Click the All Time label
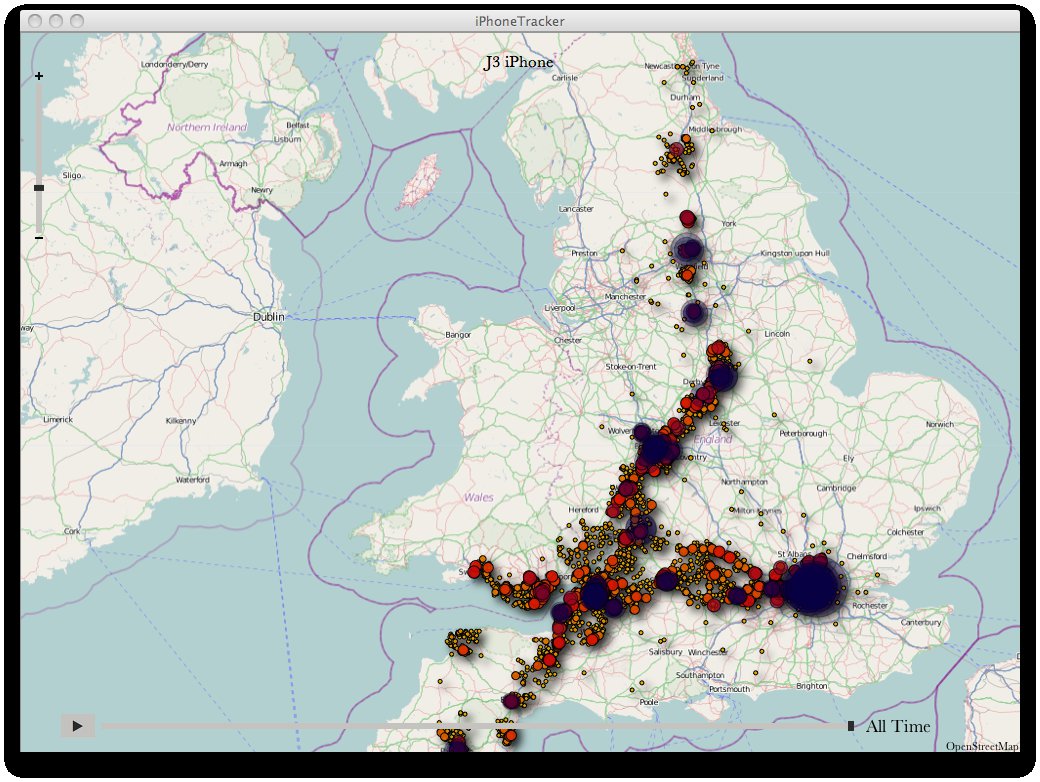The height and width of the screenshot is (782, 1040). pos(898,726)
